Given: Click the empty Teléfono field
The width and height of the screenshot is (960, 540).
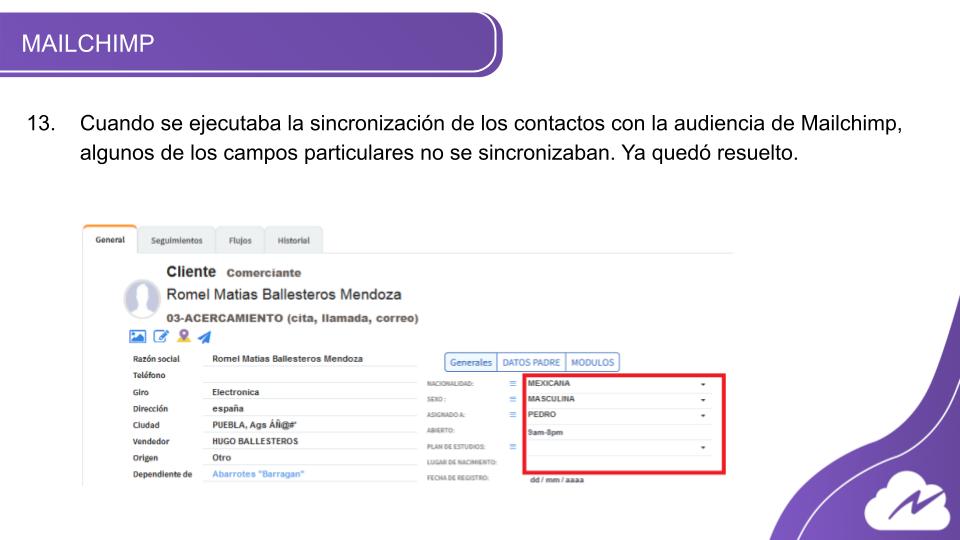Looking at the screenshot, I should pos(310,375).
